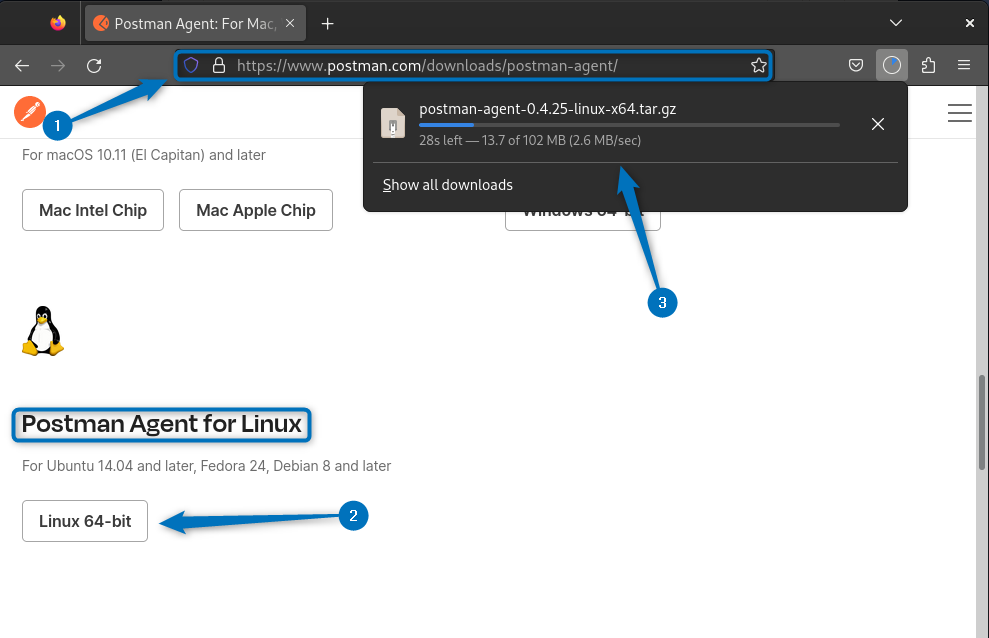Cancel the postman-agent download
Viewport: 989px width, 638px height.
877,124
